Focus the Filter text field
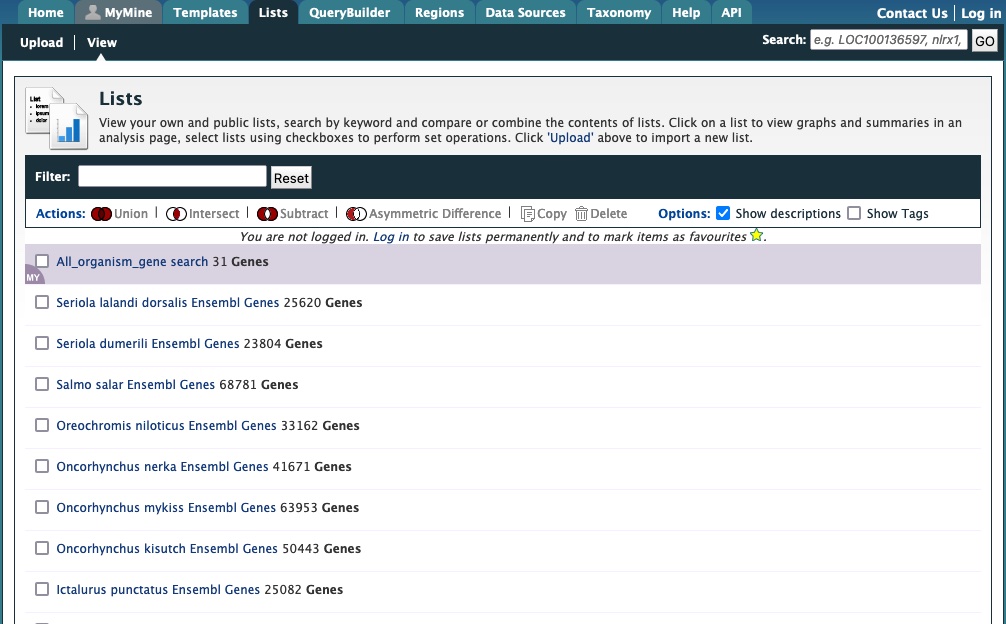 point(172,176)
